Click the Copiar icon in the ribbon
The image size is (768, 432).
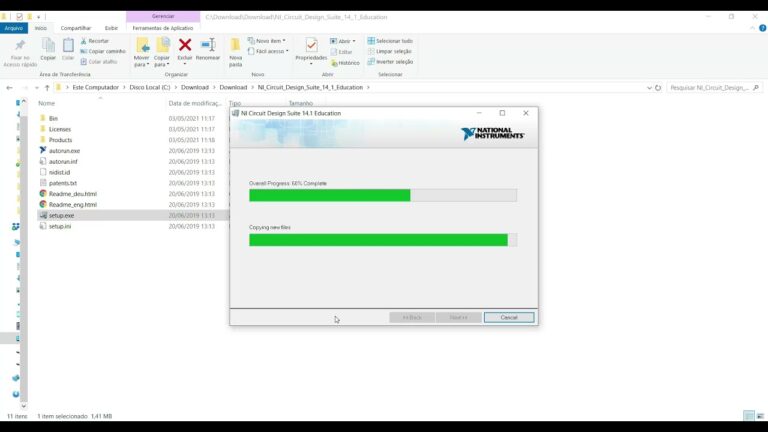48,46
